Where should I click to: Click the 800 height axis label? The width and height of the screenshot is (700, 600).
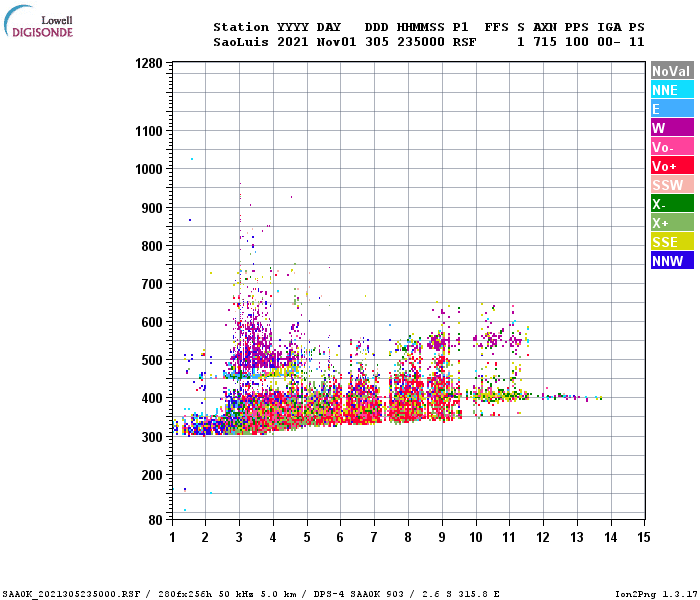pos(152,246)
